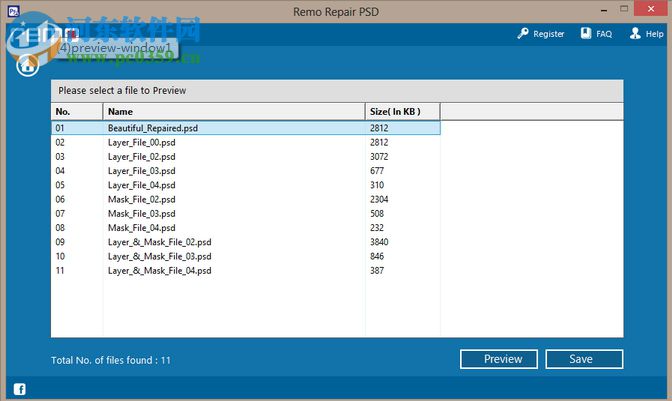Click size value 387
The height and width of the screenshot is (401, 672).
click(x=377, y=270)
